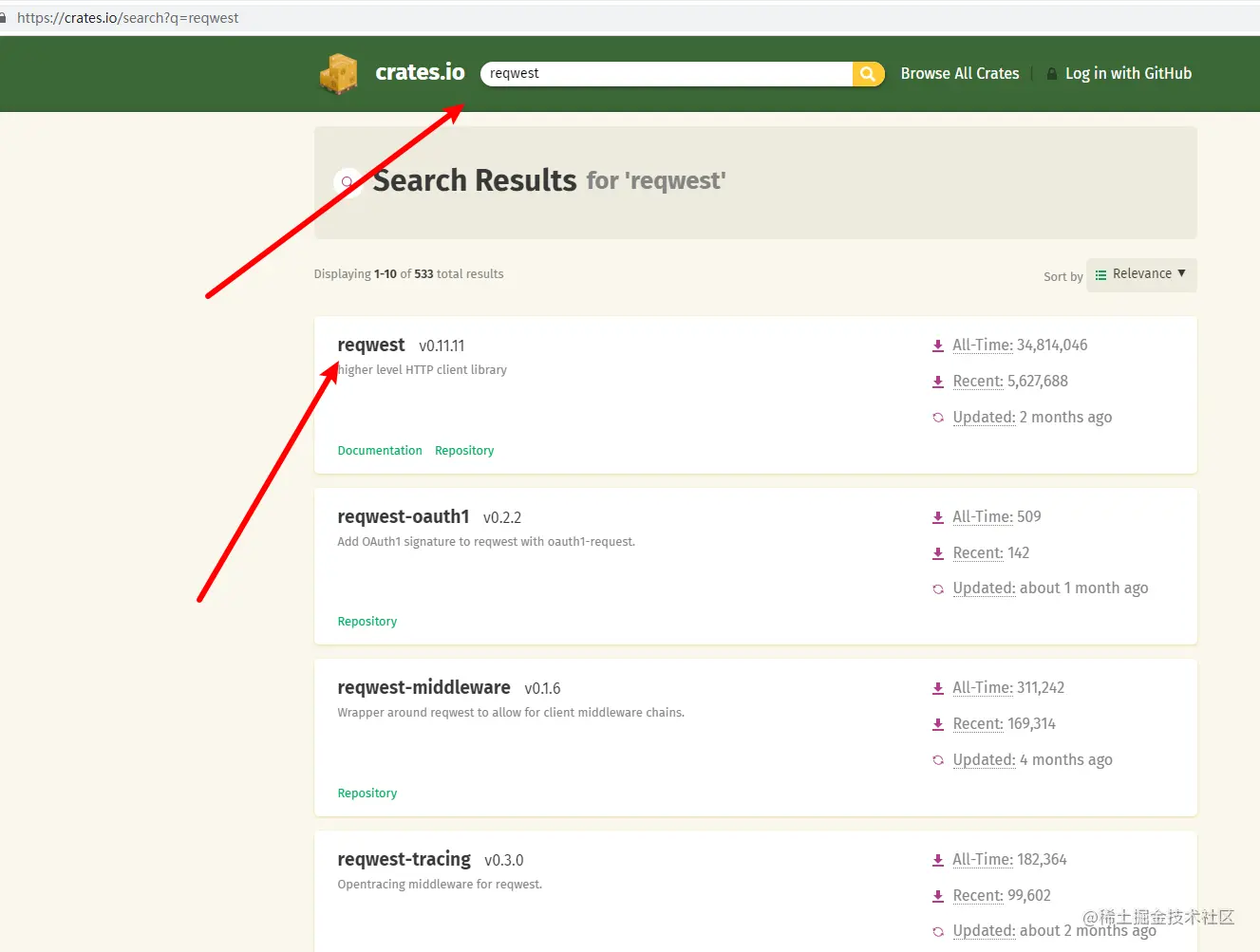This screenshot has height=952, width=1260.
Task: Click the All-Time download icon for reqwest-middleware
Action: [938, 688]
